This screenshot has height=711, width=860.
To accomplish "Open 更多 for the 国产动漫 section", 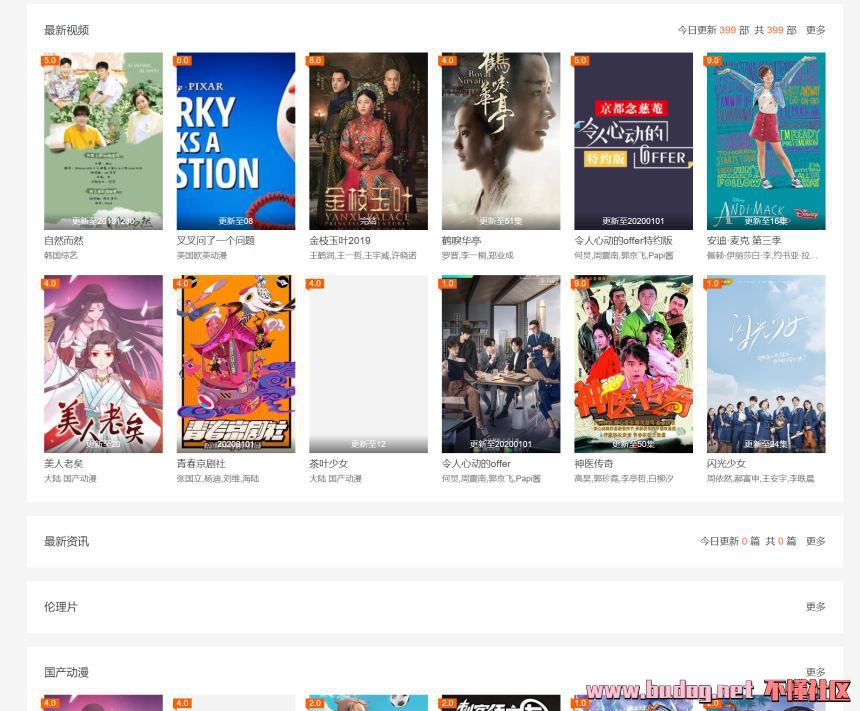I will point(816,672).
